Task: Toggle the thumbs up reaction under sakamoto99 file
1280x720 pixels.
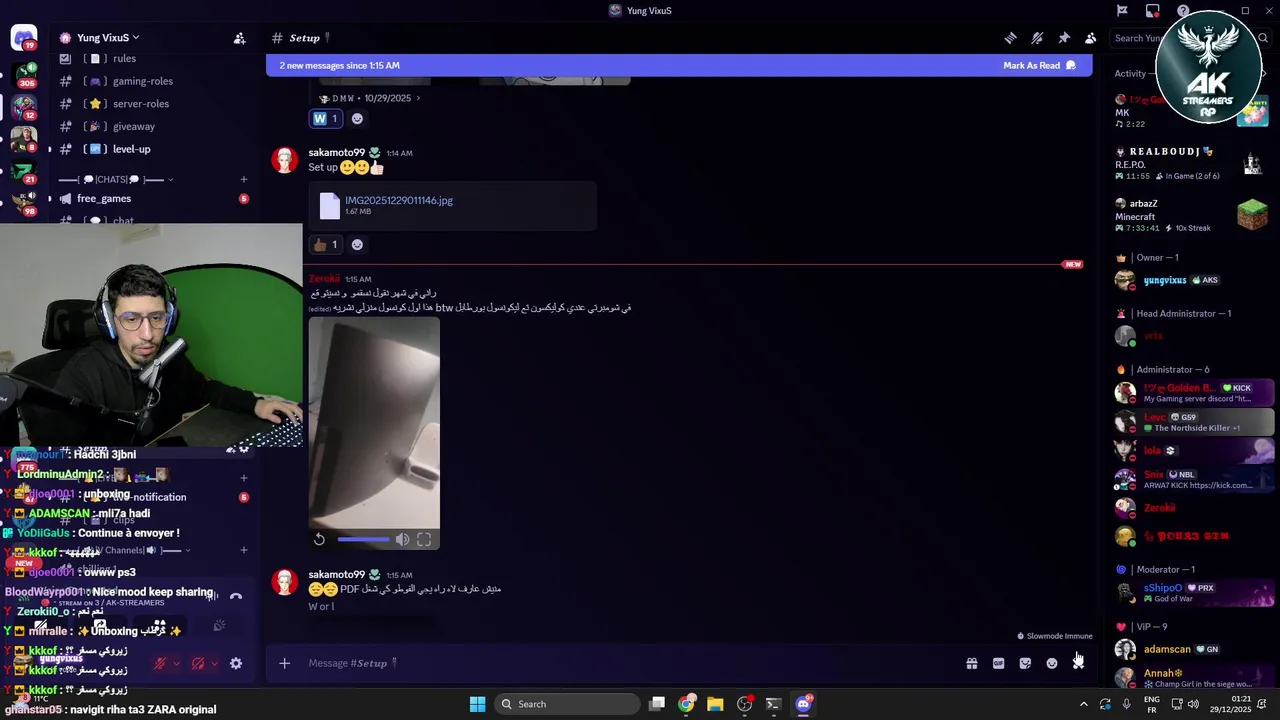Action: pyautogui.click(x=326, y=245)
